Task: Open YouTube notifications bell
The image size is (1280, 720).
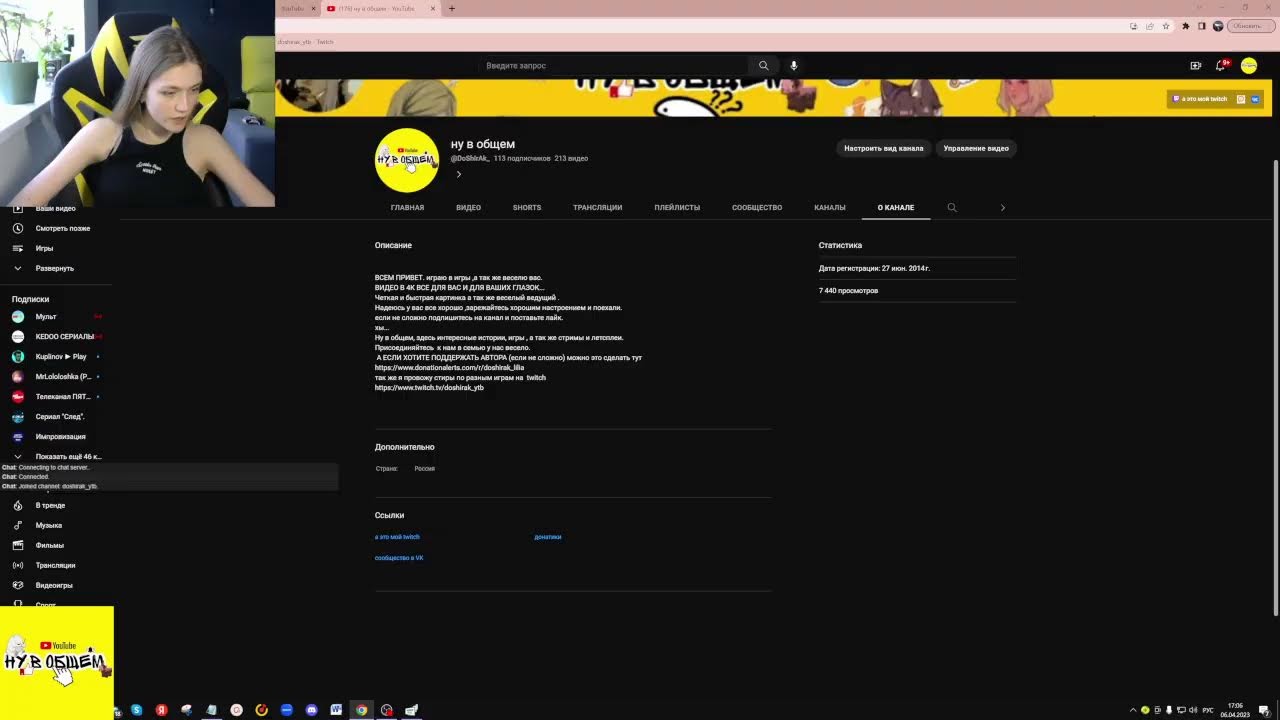Action: (x=1221, y=65)
